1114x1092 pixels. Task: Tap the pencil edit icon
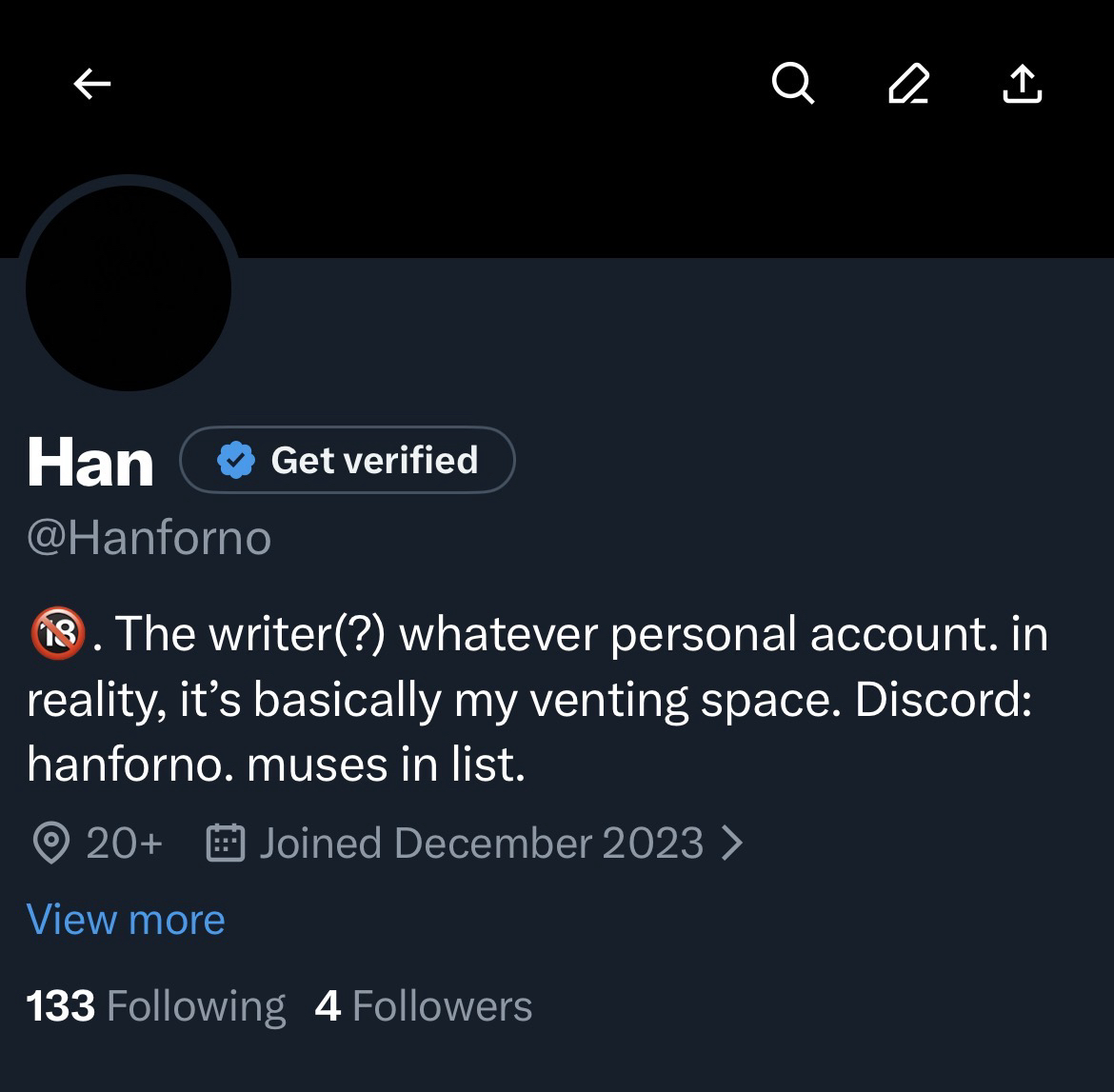coord(907,84)
